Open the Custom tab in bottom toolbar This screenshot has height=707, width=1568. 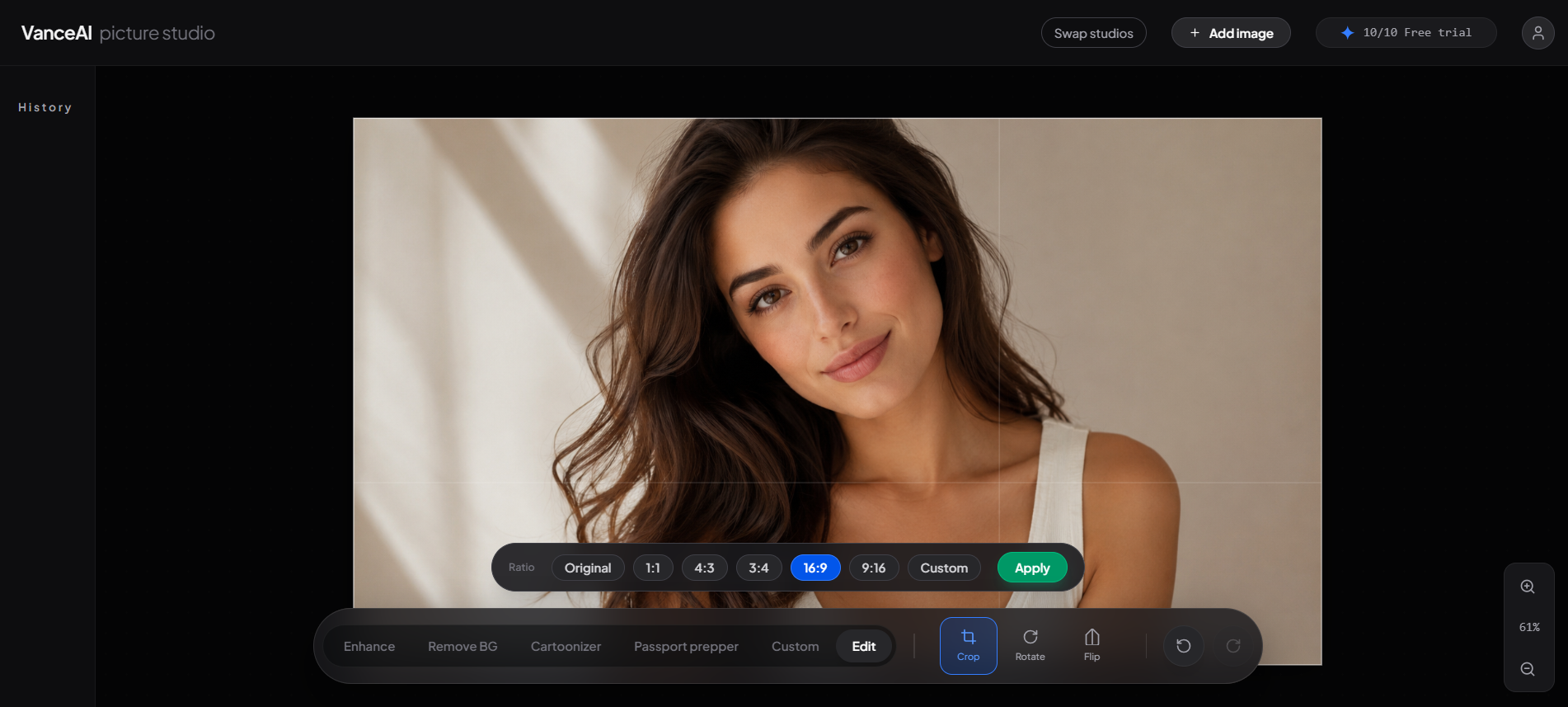(795, 646)
